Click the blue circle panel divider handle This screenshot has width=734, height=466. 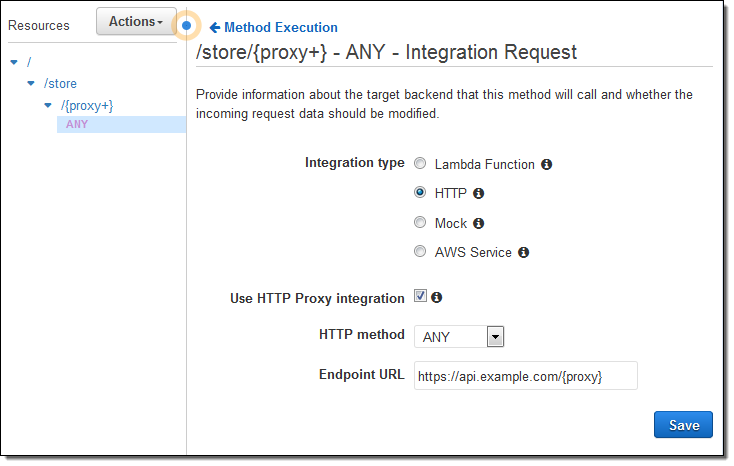(186, 26)
